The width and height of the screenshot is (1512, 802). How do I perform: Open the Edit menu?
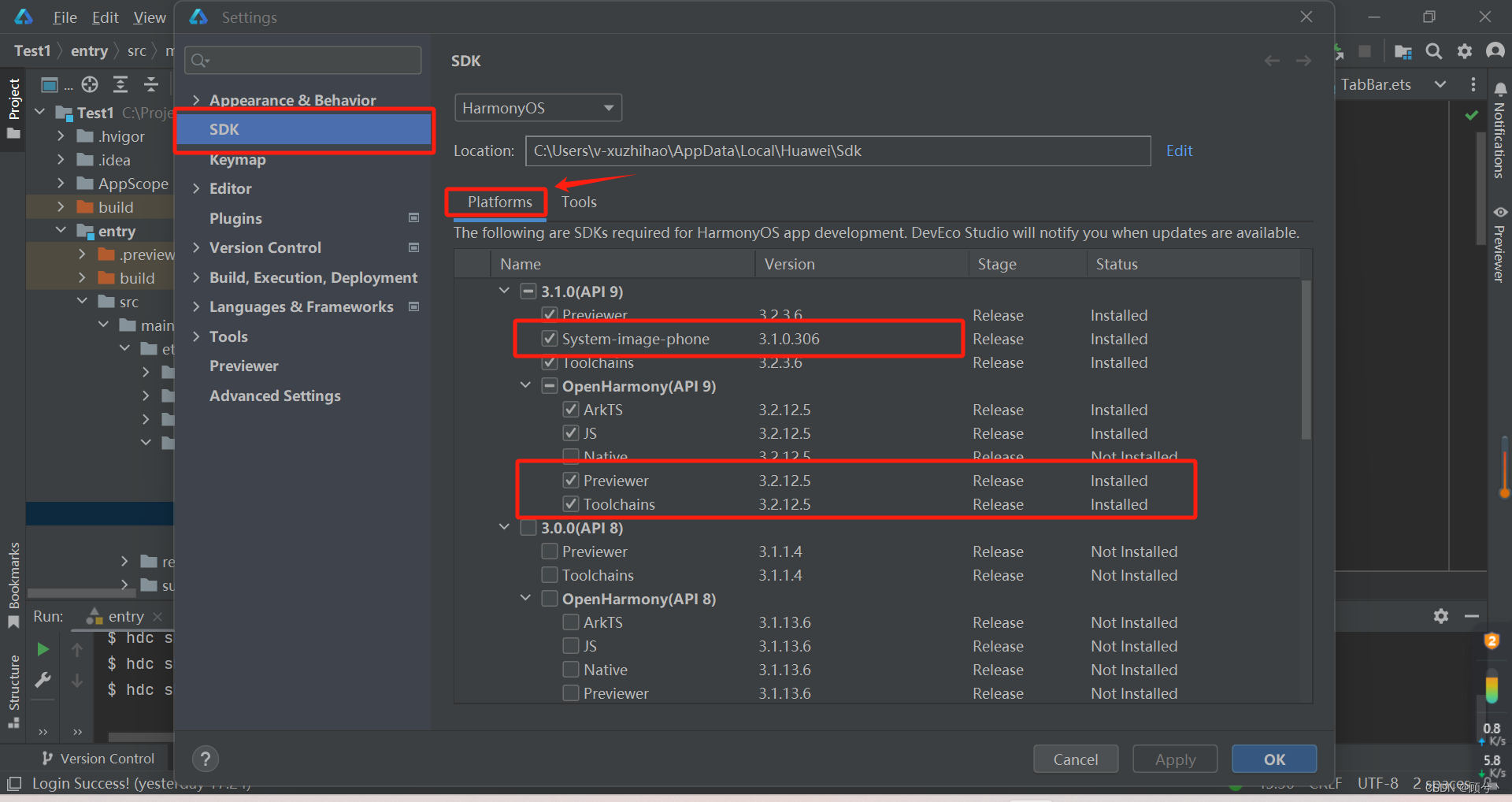click(x=105, y=17)
